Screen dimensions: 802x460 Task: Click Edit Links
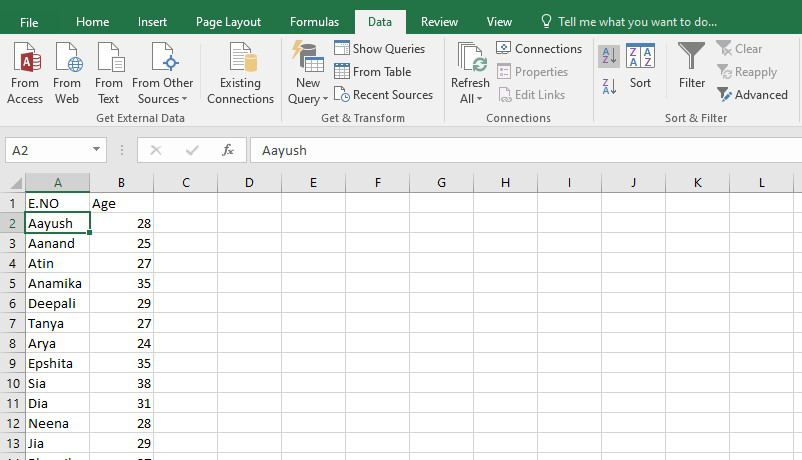click(531, 95)
